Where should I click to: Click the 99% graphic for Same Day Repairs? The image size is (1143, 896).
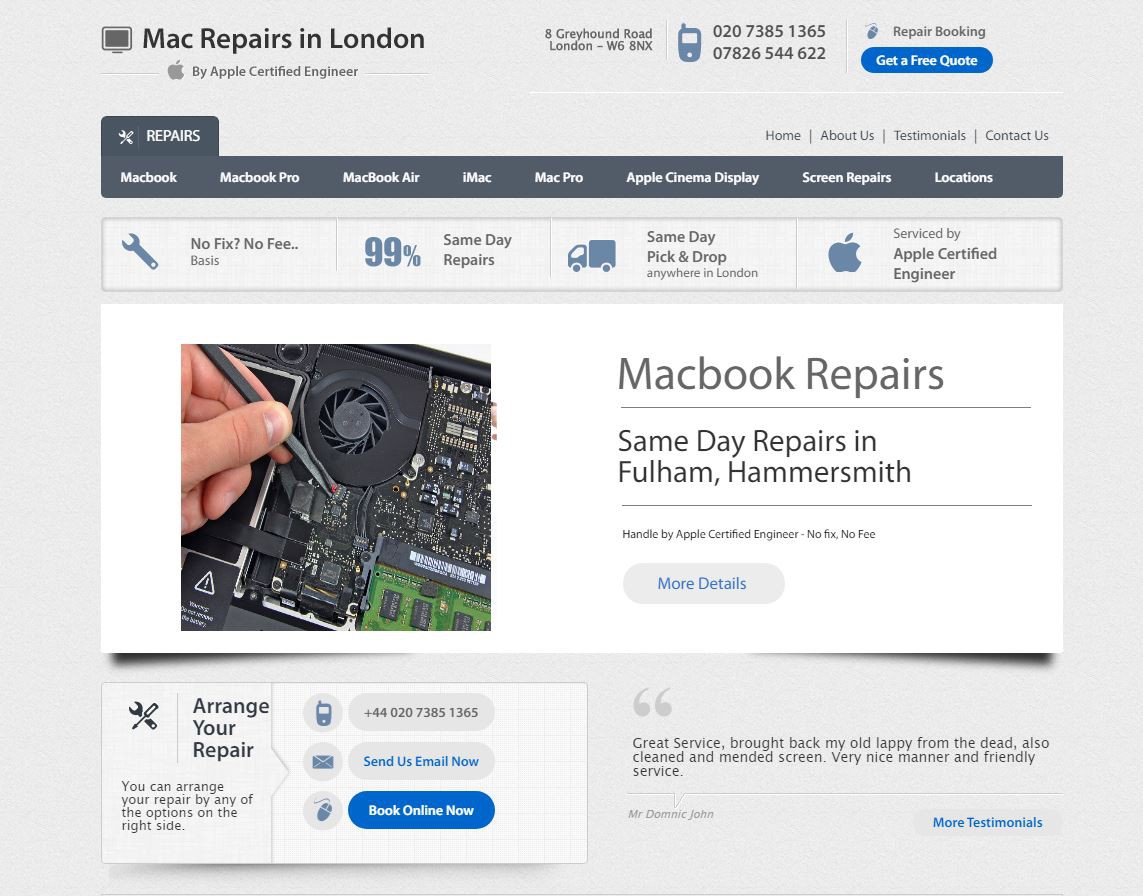coord(392,252)
